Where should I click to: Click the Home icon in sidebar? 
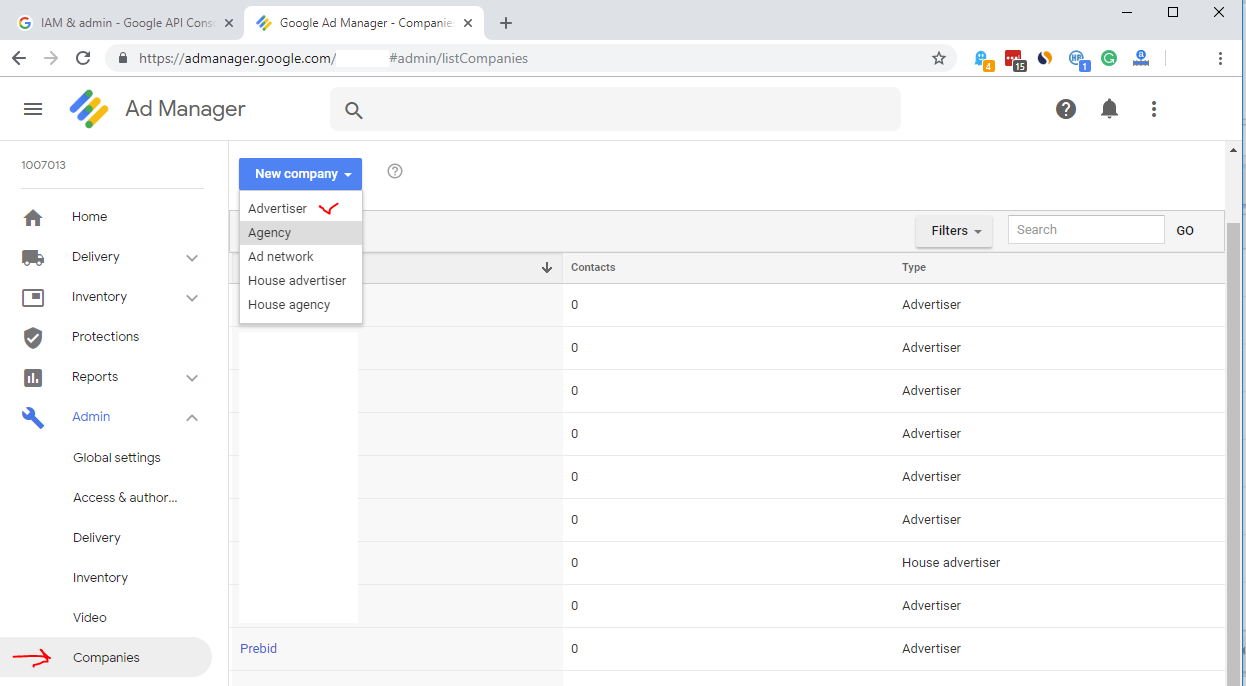click(x=33, y=217)
